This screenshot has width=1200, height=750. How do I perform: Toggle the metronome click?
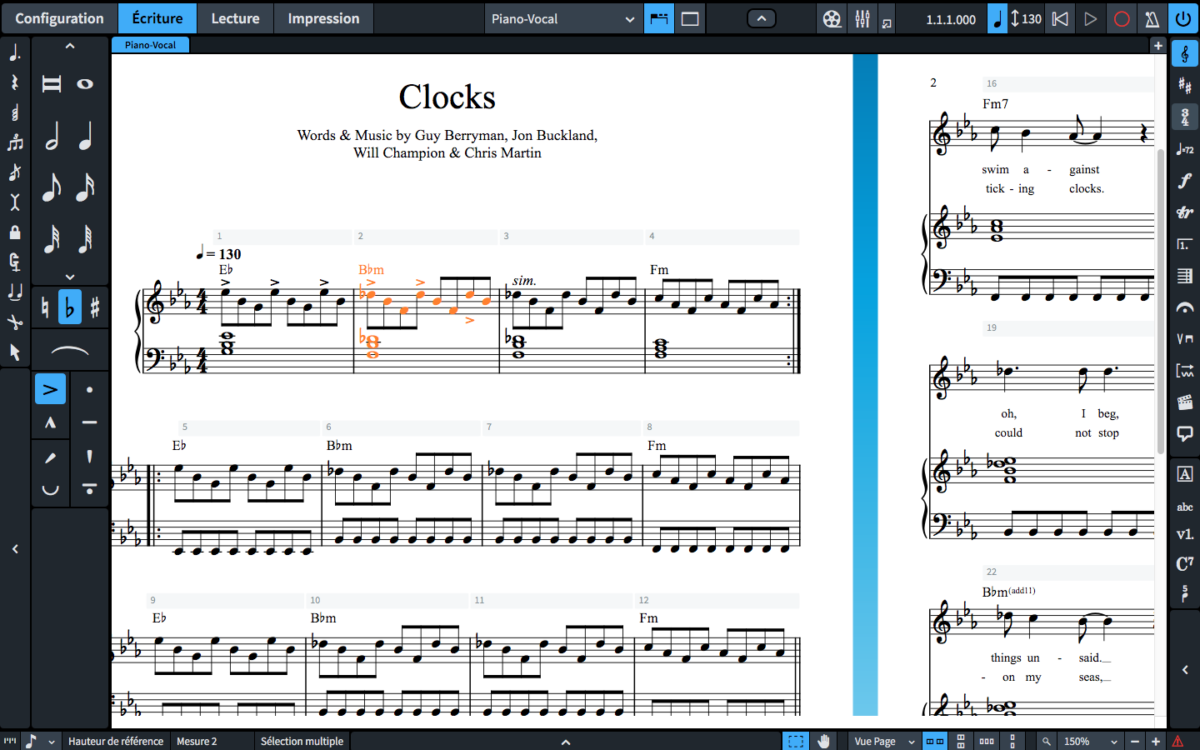click(1153, 19)
